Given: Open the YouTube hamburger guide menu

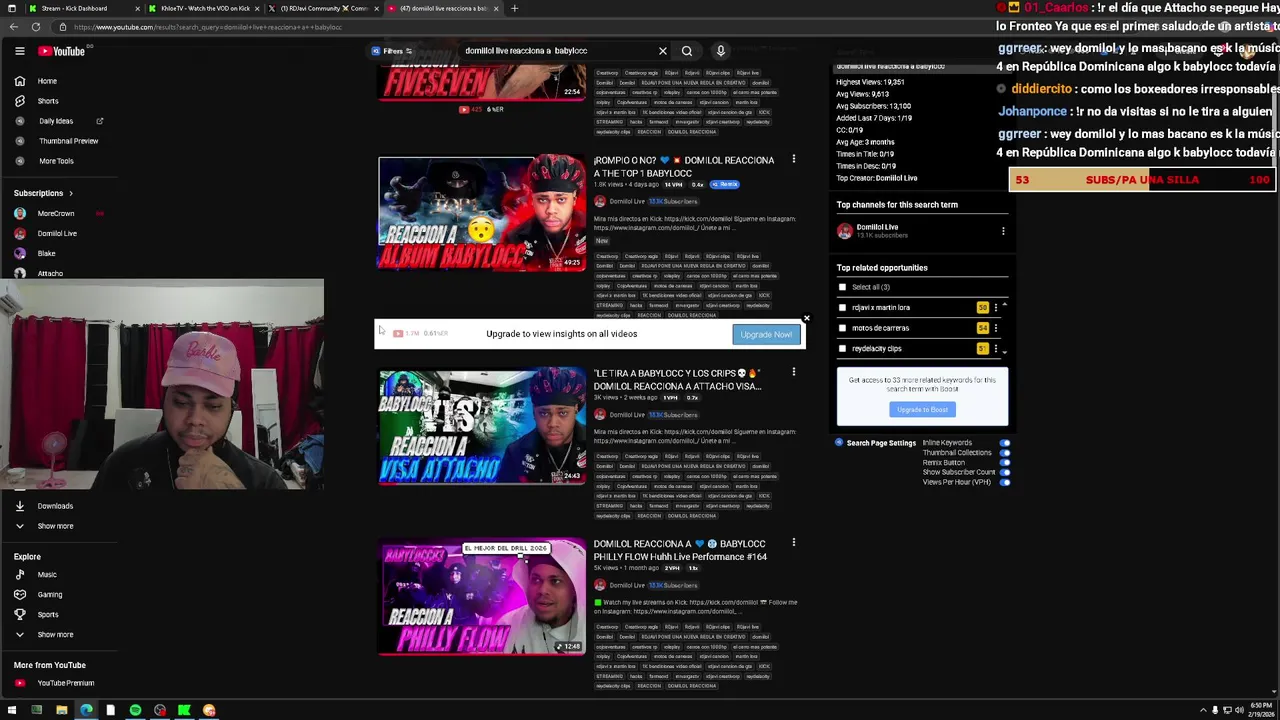Looking at the screenshot, I should point(19,51).
